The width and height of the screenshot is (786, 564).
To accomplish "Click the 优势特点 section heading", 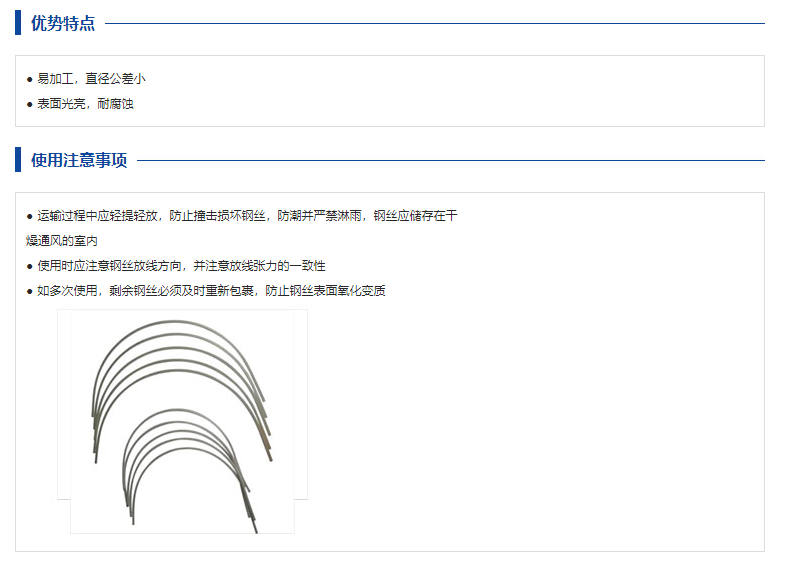I will (x=63, y=23).
